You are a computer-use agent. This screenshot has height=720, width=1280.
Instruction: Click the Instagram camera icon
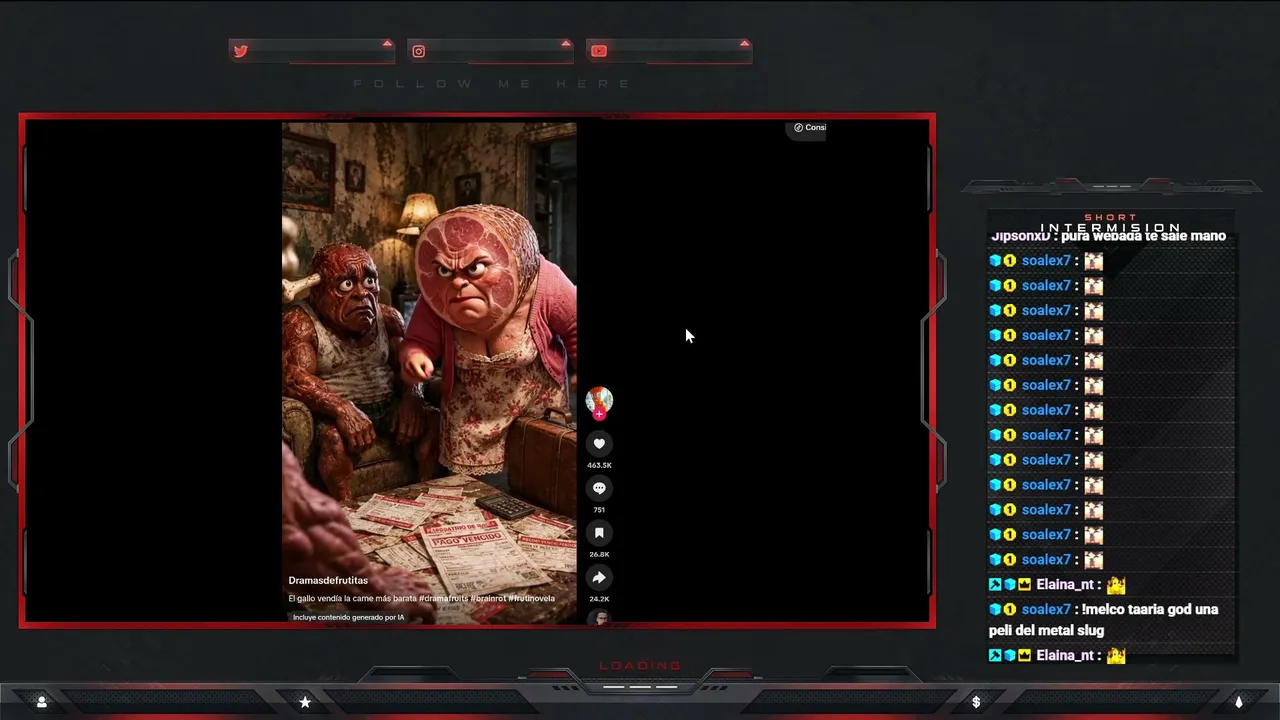click(x=419, y=51)
